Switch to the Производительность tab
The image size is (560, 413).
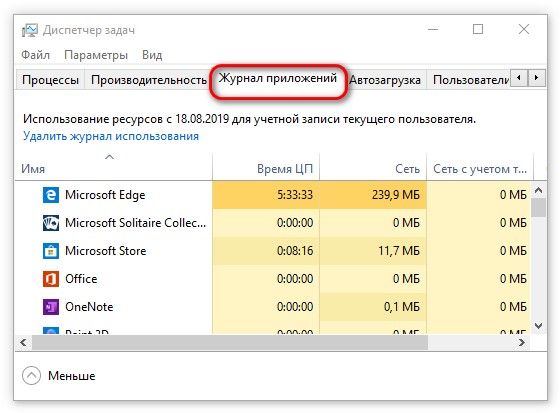[x=149, y=80]
